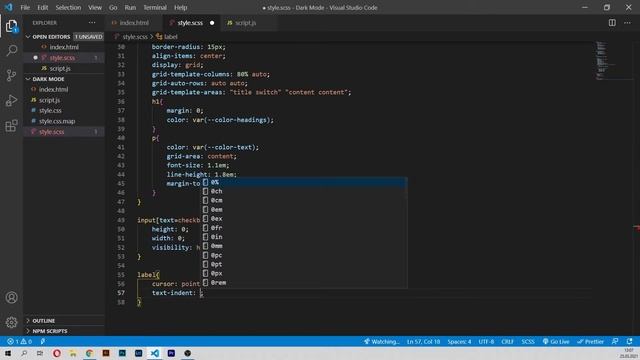Viewport: 640px width, 360px height.
Task: Open the Selection menu
Action: pyautogui.click(x=68, y=7)
